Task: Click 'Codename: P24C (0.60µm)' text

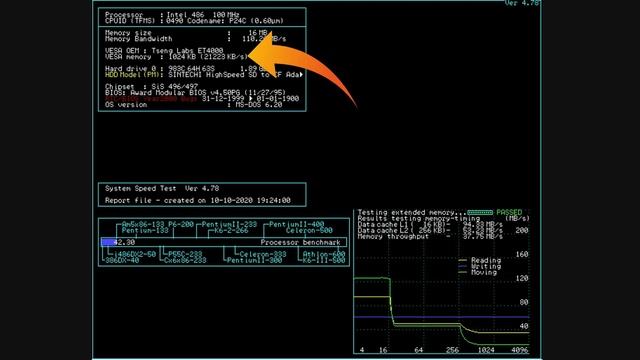Action: (235, 21)
